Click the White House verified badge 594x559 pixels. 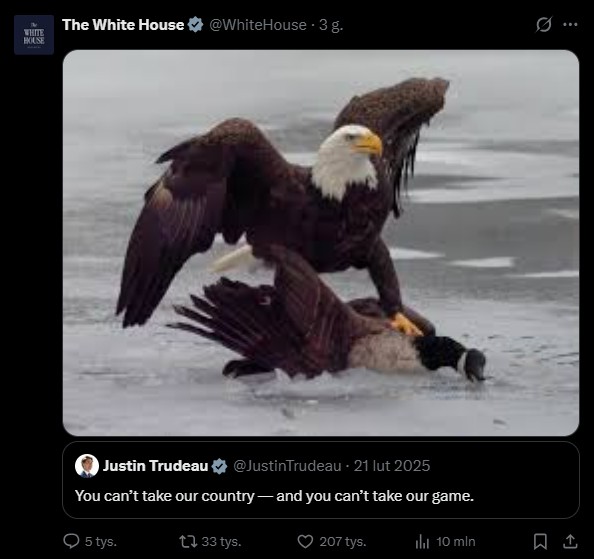195,25
